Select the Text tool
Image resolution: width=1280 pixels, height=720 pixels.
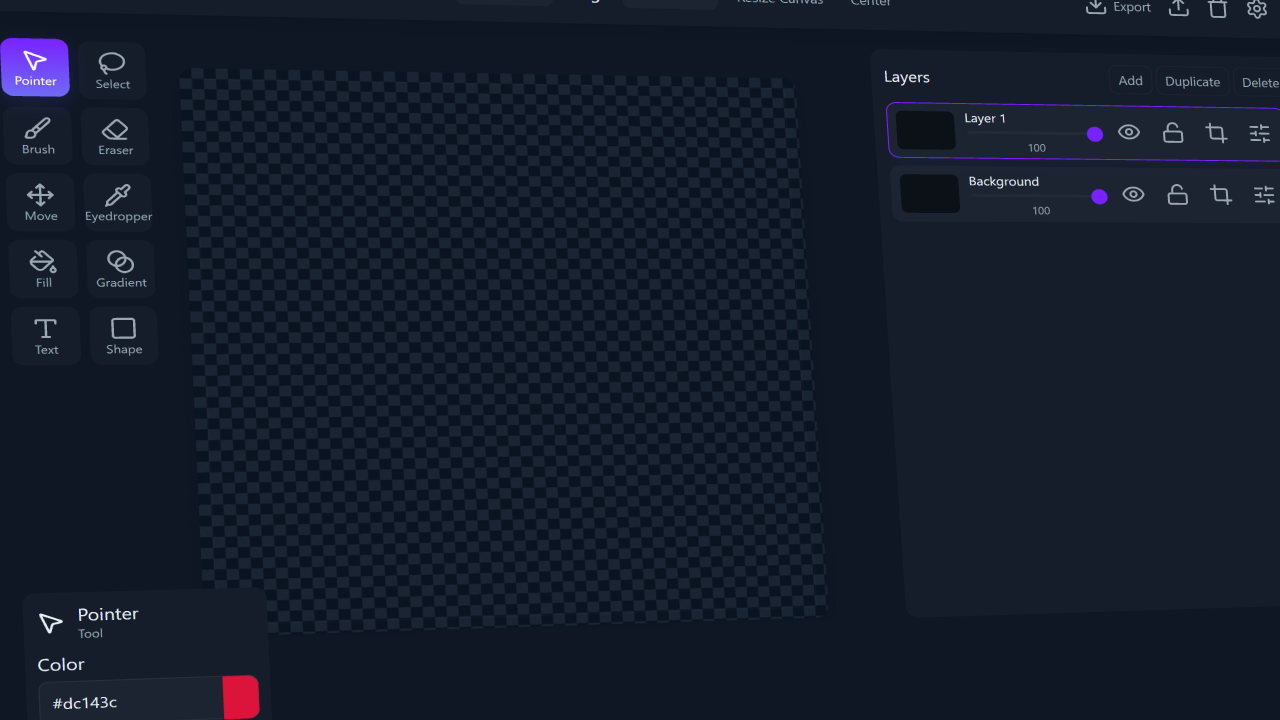click(46, 336)
